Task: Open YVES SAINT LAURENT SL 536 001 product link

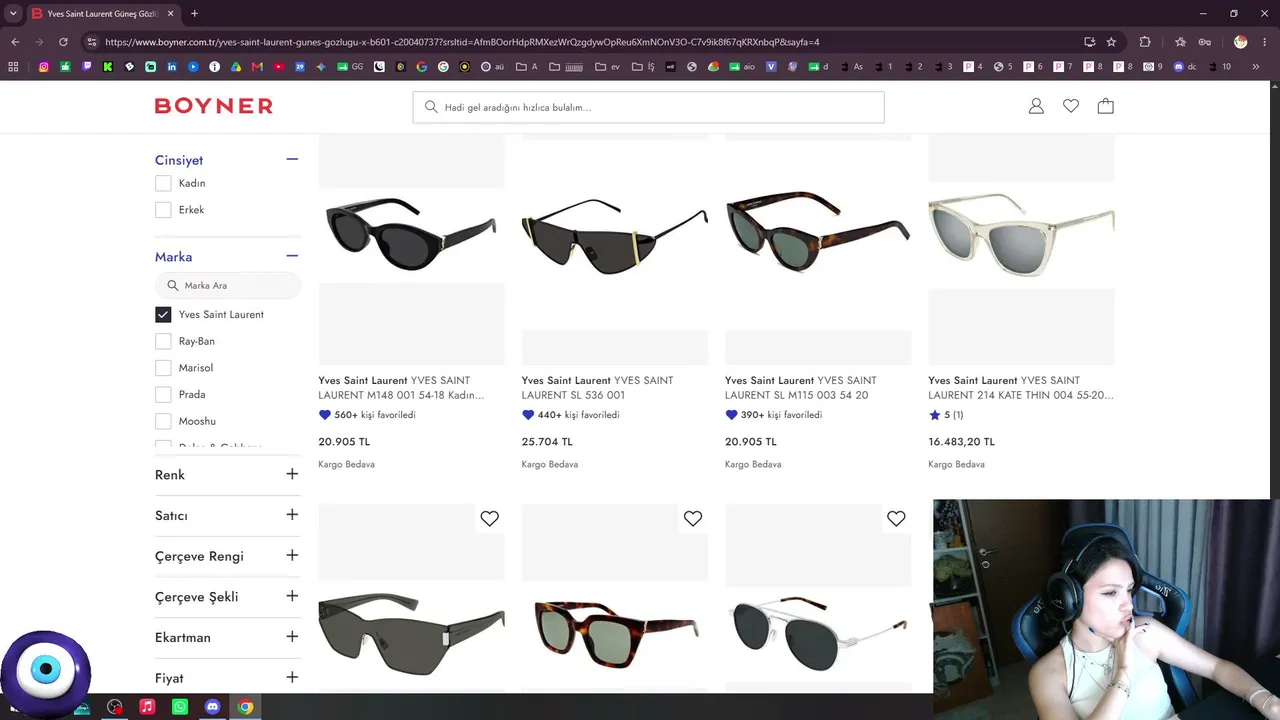Action: coord(598,388)
